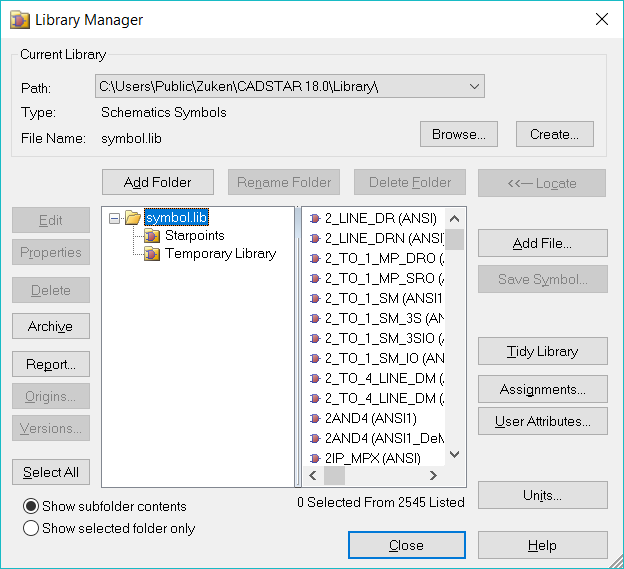Click the horizontal scrollbar thumb
The width and height of the screenshot is (624, 569).
point(334,475)
